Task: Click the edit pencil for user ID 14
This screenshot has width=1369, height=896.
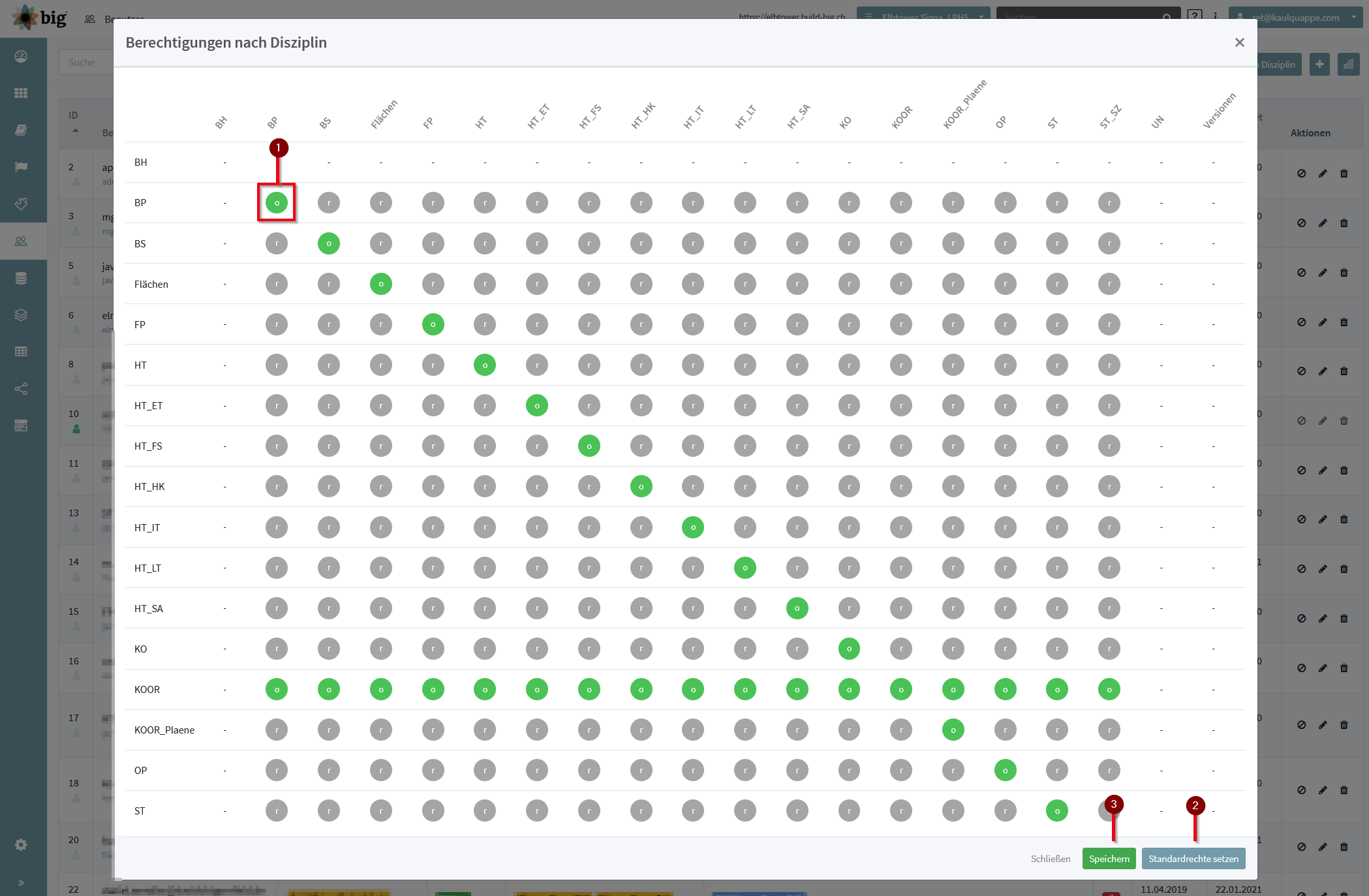Action: pos(1323,569)
